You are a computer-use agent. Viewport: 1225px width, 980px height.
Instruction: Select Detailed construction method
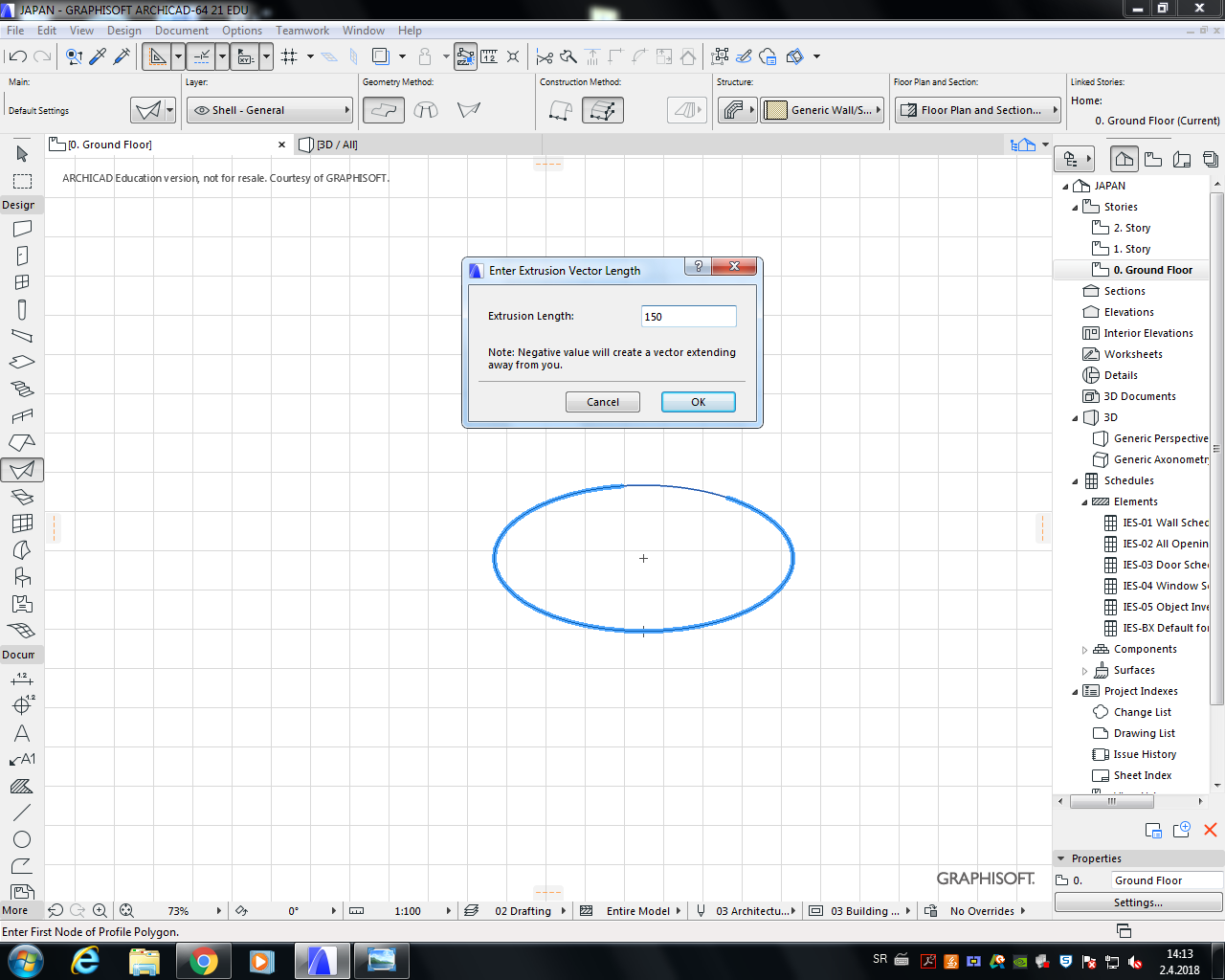[x=603, y=110]
